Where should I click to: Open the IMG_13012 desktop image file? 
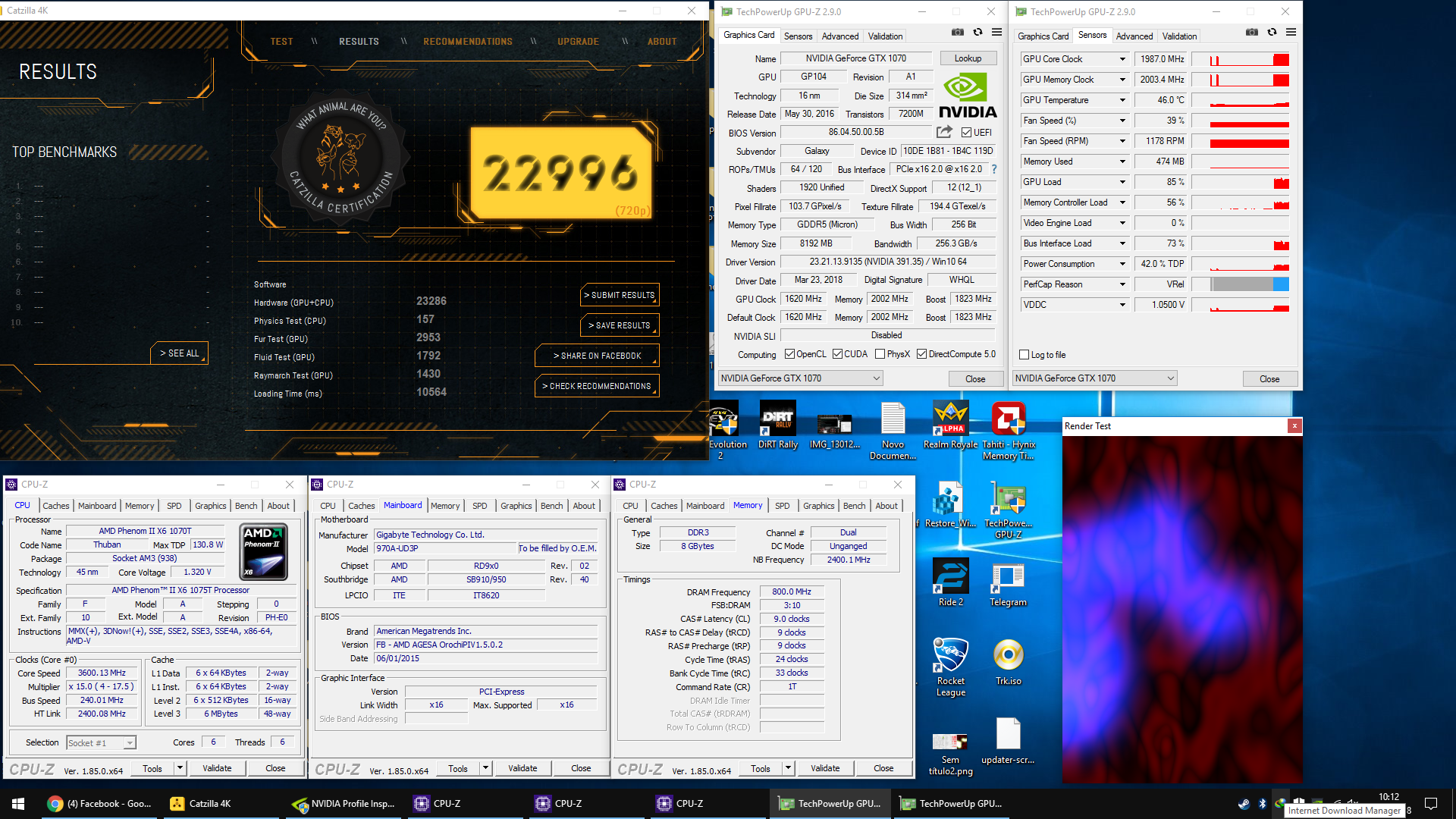[834, 431]
